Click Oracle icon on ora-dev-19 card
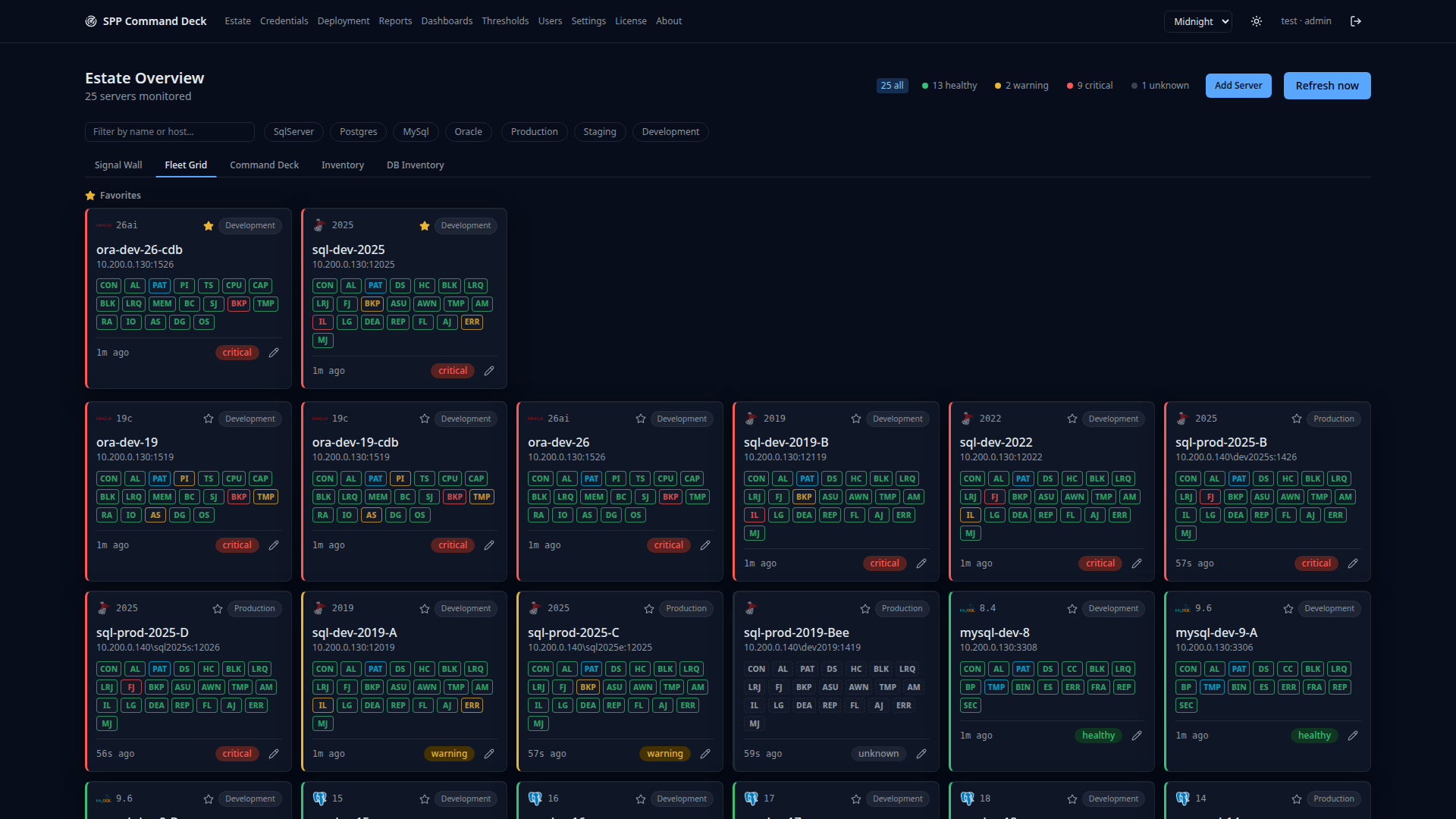1456x819 pixels. (x=104, y=419)
